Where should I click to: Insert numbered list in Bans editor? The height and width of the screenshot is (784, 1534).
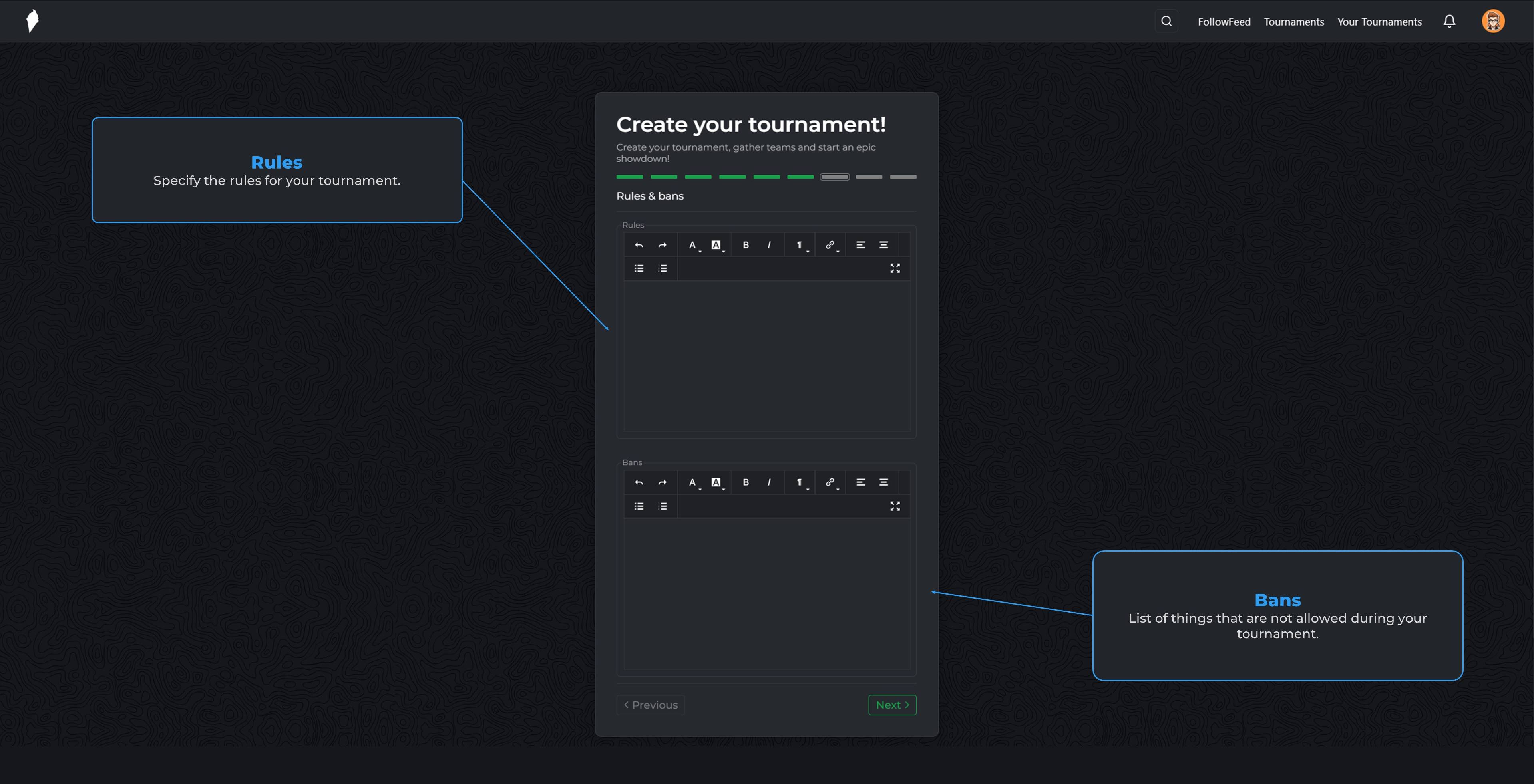coord(662,506)
